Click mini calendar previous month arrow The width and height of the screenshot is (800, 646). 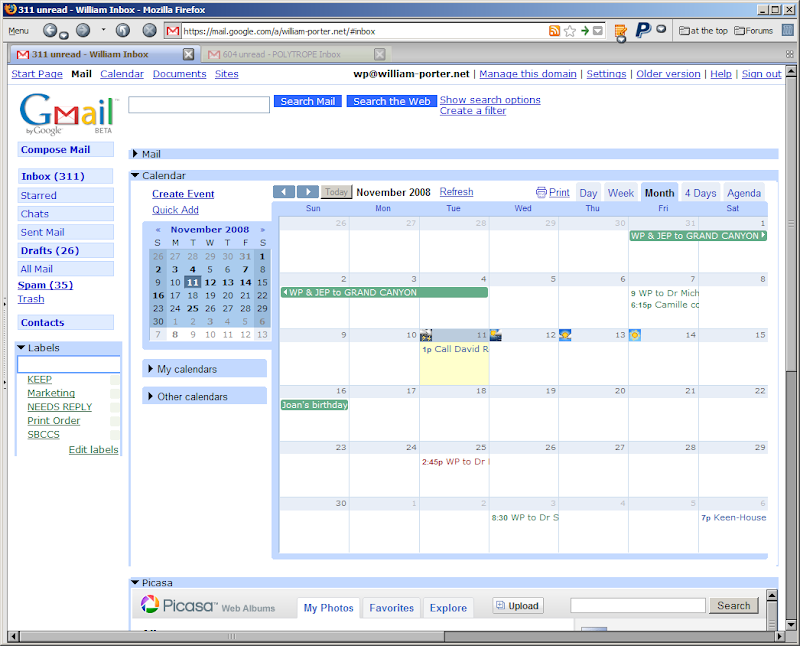158,230
